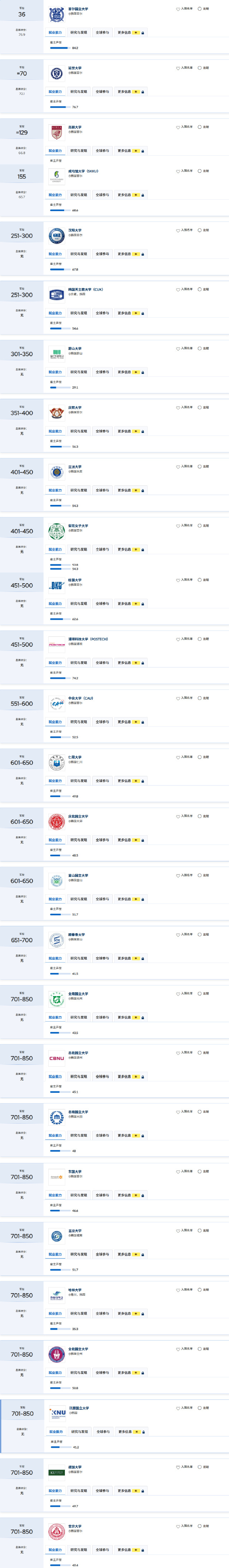This screenshot has height=1568, width=229.
Task: Click the CBNU university logo
Action: tap(57, 1058)
